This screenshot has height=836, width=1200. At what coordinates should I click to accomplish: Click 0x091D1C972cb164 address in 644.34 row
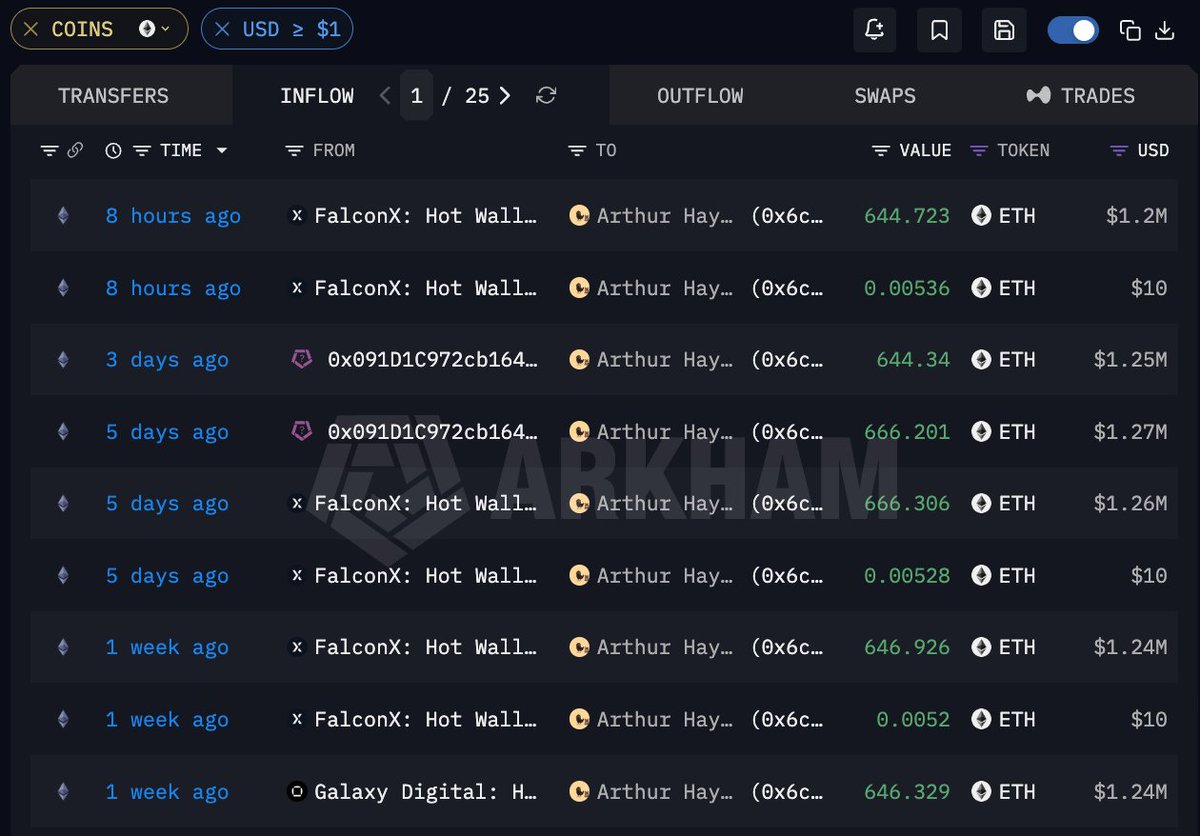[x=432, y=360]
